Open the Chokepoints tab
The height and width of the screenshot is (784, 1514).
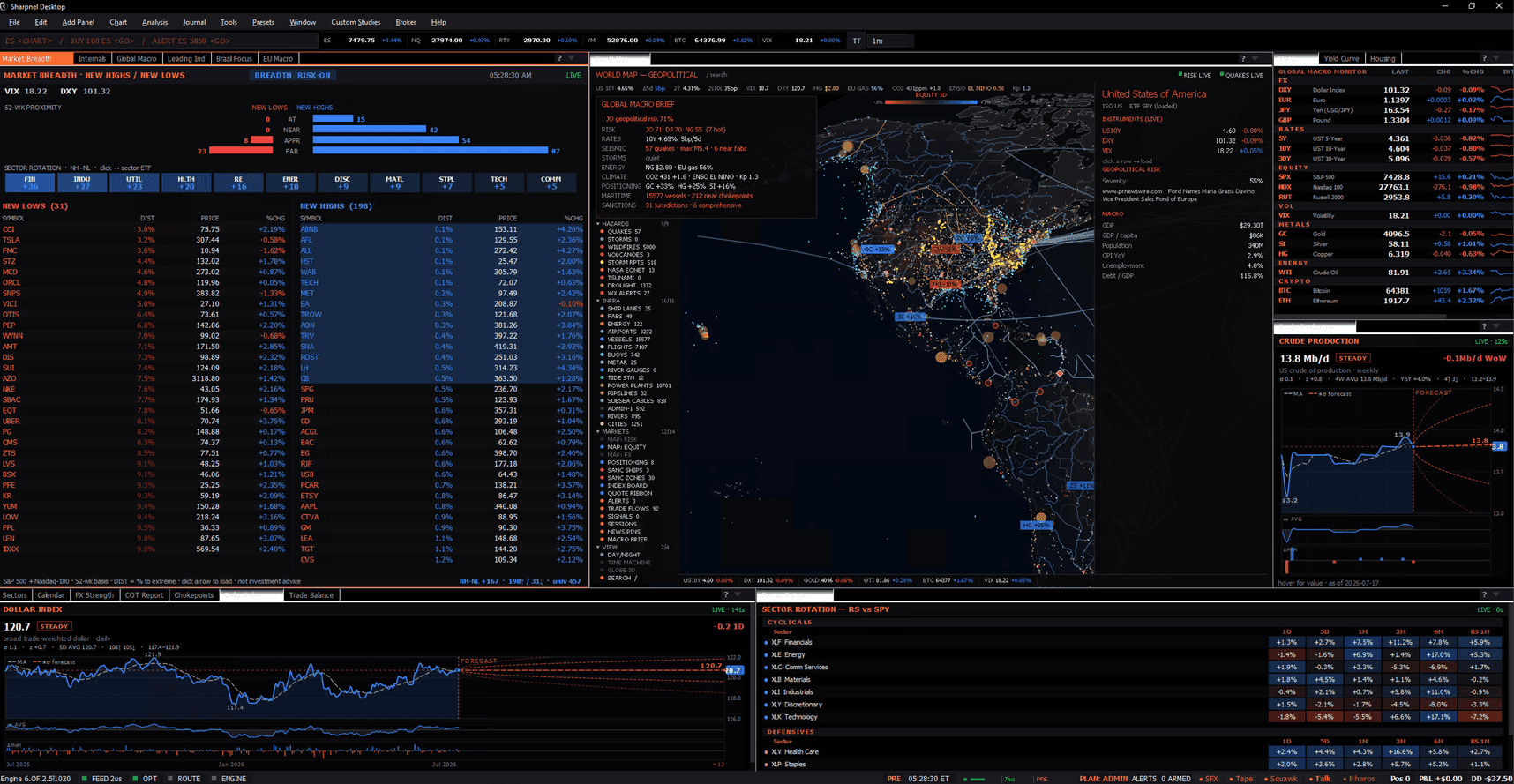[193, 595]
